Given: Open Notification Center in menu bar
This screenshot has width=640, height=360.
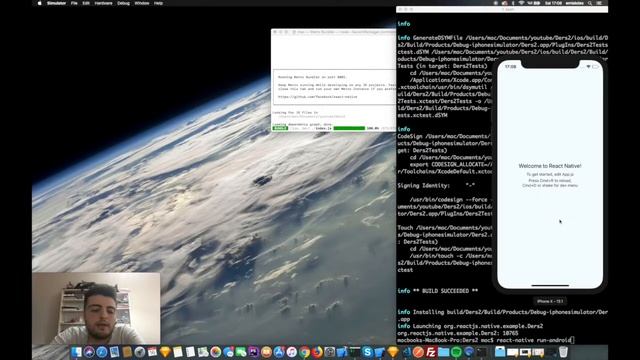Looking at the screenshot, I should pos(599,3).
